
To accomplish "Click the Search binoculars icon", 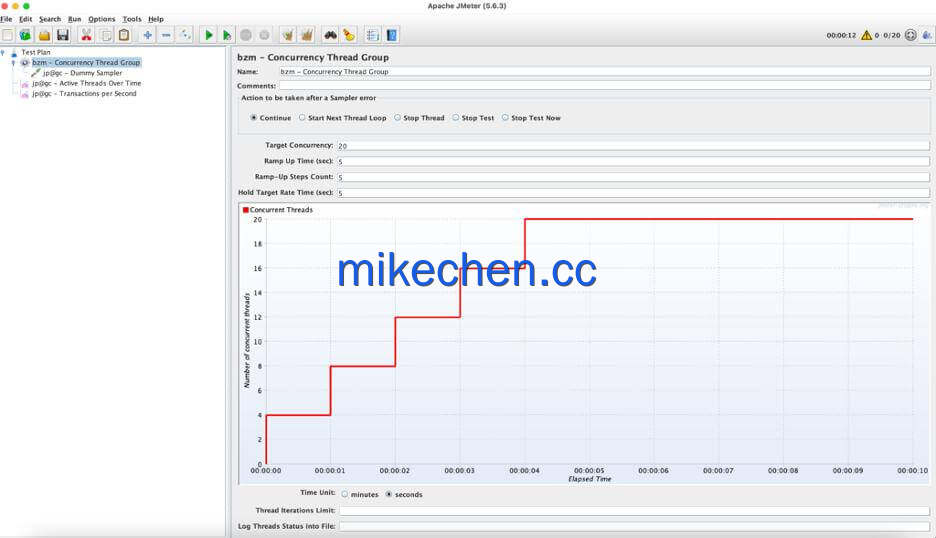I will tap(330, 35).
